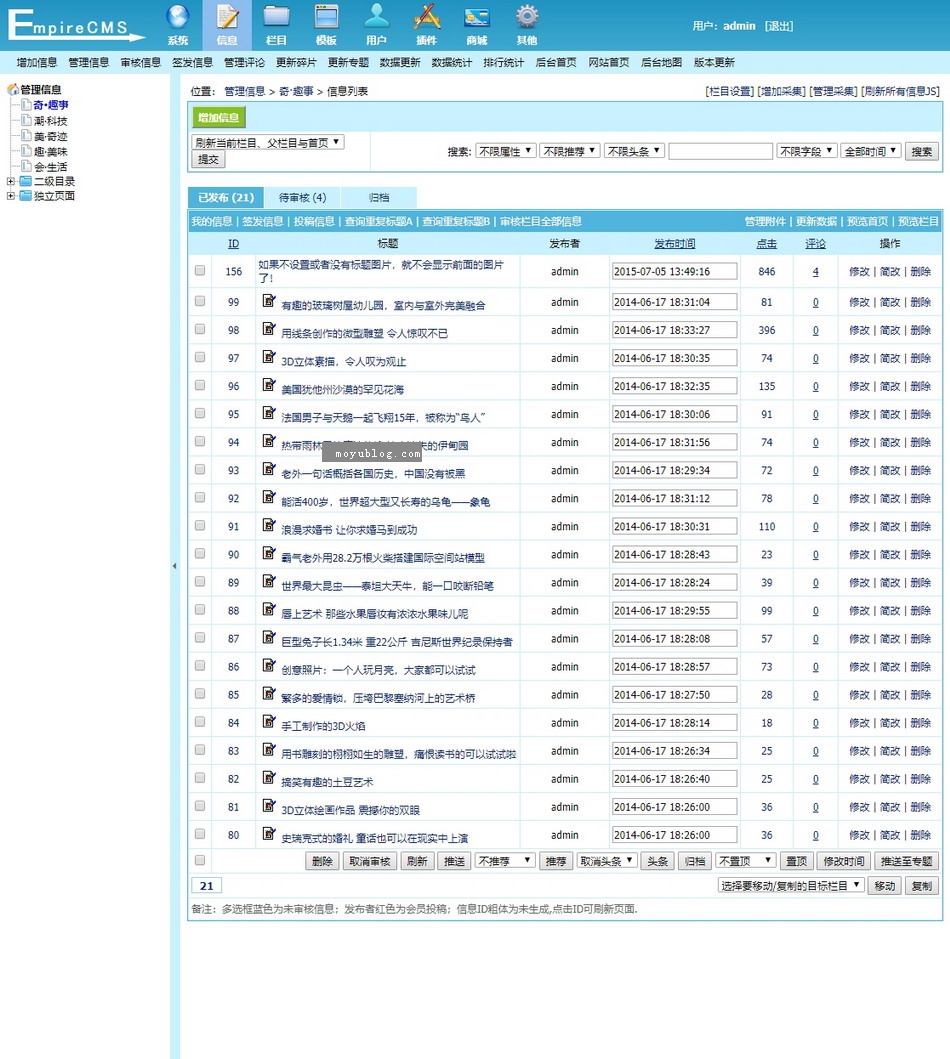Collapse the left sidebar with the arrow handle
The height and width of the screenshot is (1059, 950).
[174, 566]
